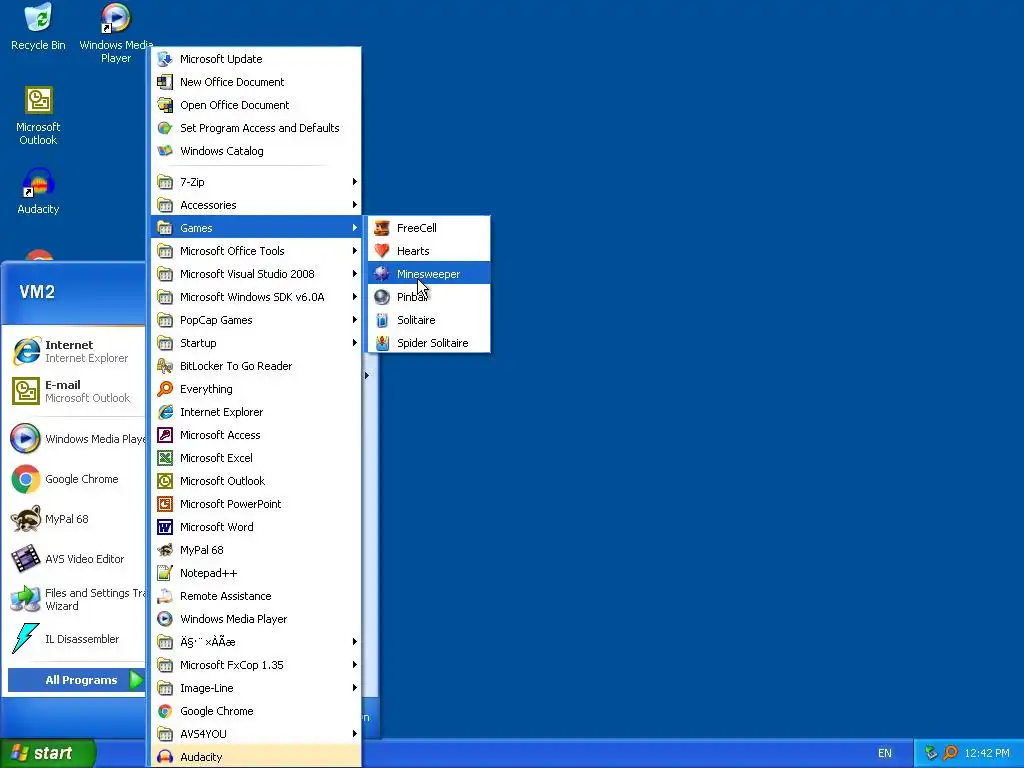The image size is (1024, 768).
Task: Open Windows Media Player desktop shortcut
Action: point(116,33)
